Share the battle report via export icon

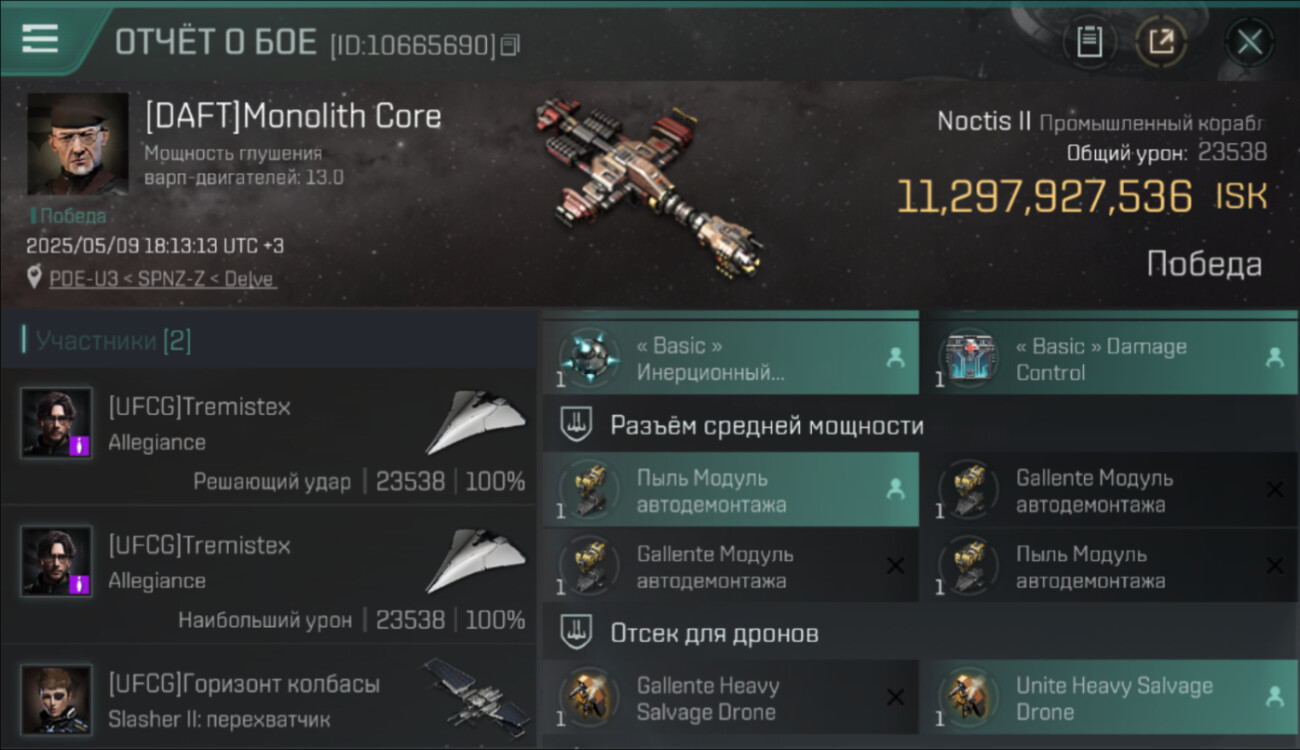click(x=1161, y=42)
